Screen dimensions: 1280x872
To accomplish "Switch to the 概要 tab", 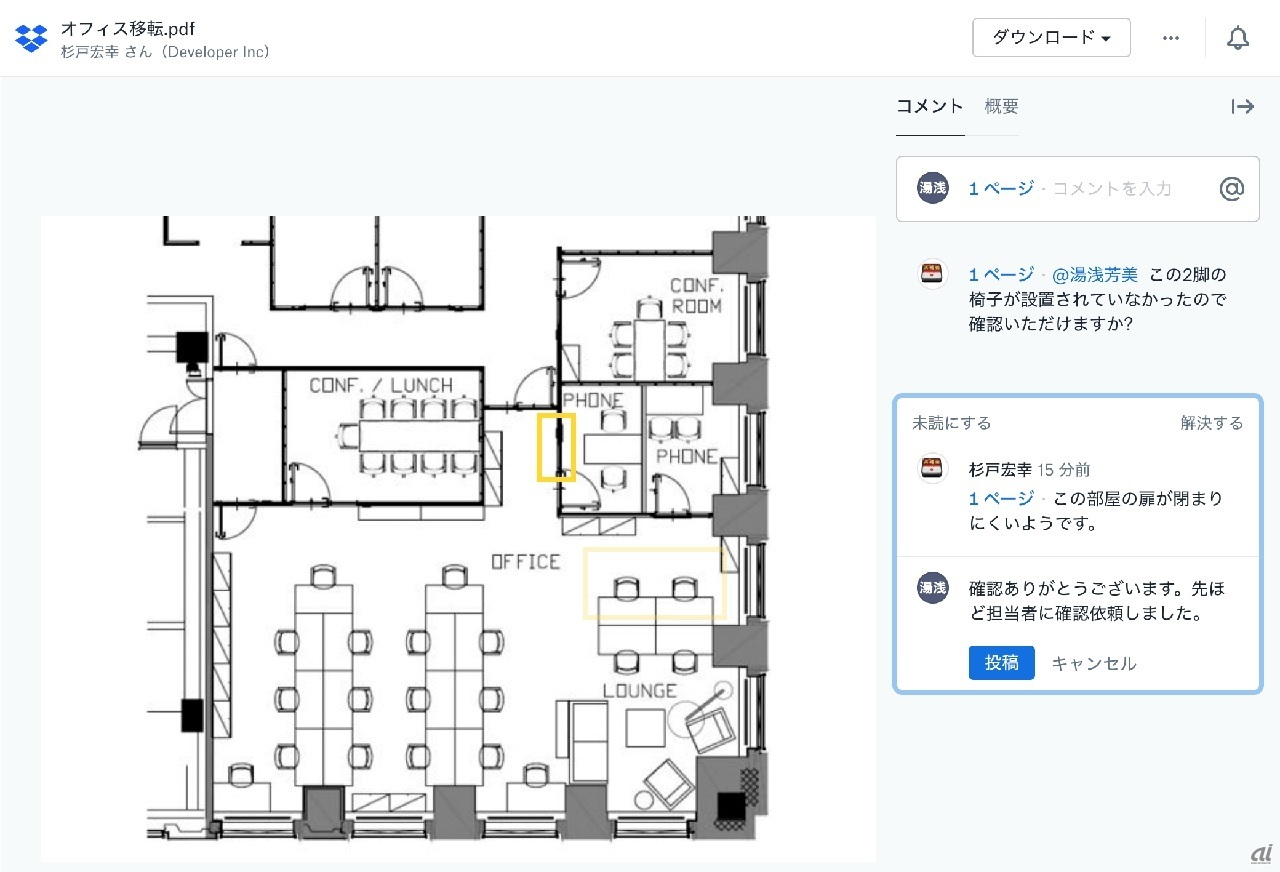I will (1001, 107).
